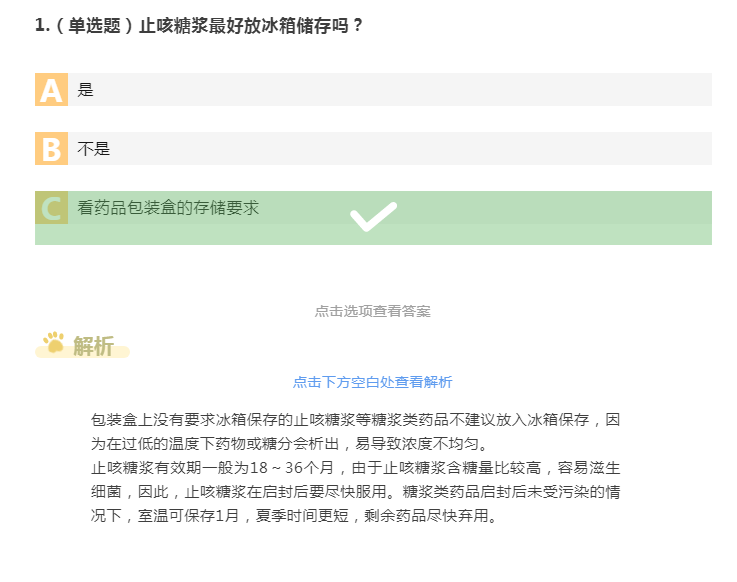Screen dimensions: 737x582
Task: Click the gray "点击选项查看答案" hint
Action: click(372, 311)
